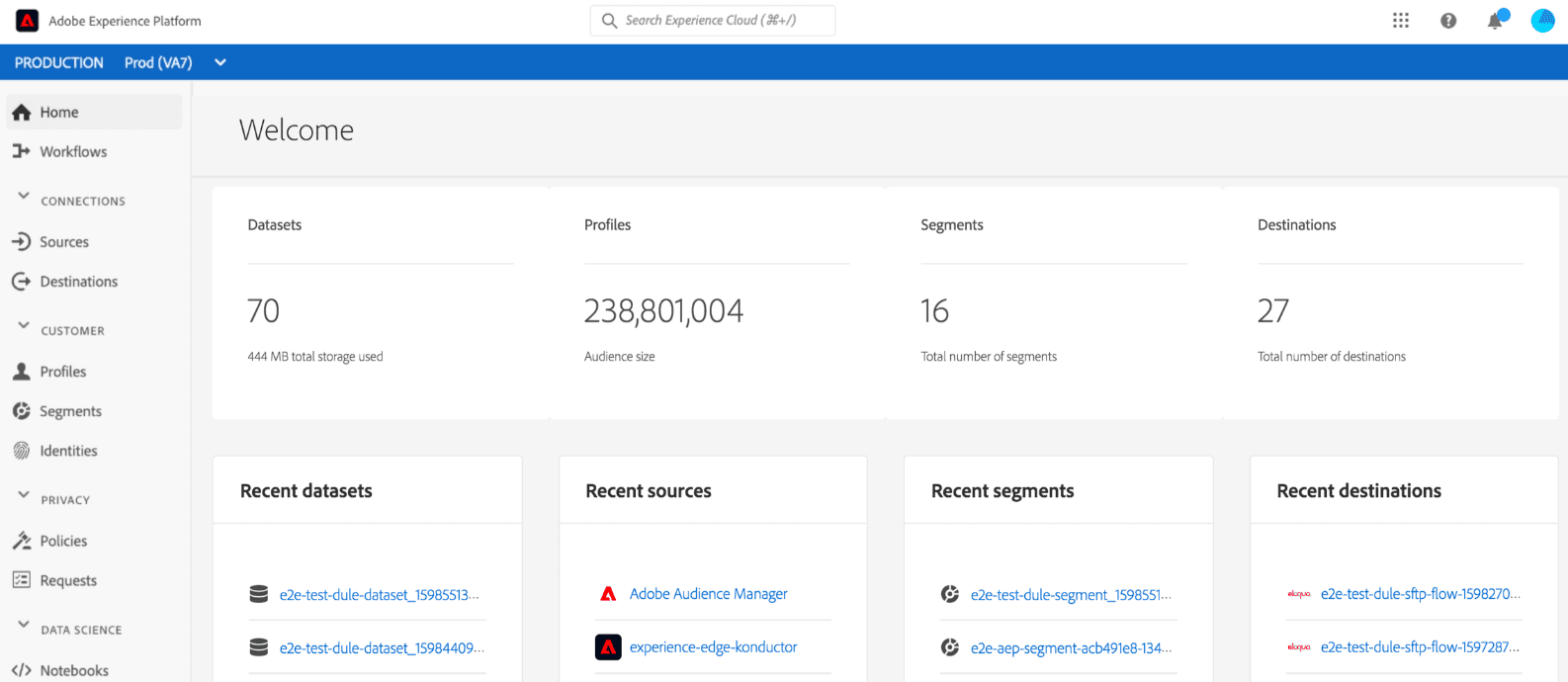The height and width of the screenshot is (682, 1568).
Task: Open the experience-edge-konductor source link
Action: (713, 647)
